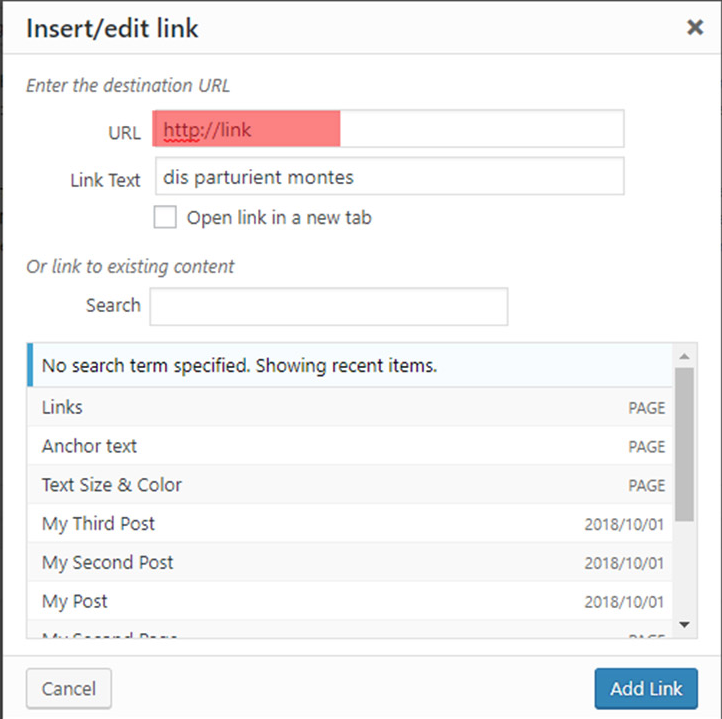Click the Link Text input field
The image size is (722, 719).
click(389, 177)
